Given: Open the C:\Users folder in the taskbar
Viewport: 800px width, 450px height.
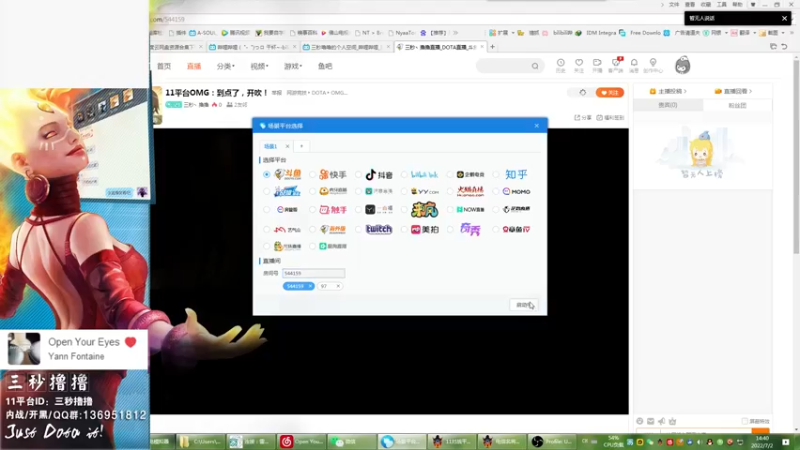Looking at the screenshot, I should pos(201,441).
